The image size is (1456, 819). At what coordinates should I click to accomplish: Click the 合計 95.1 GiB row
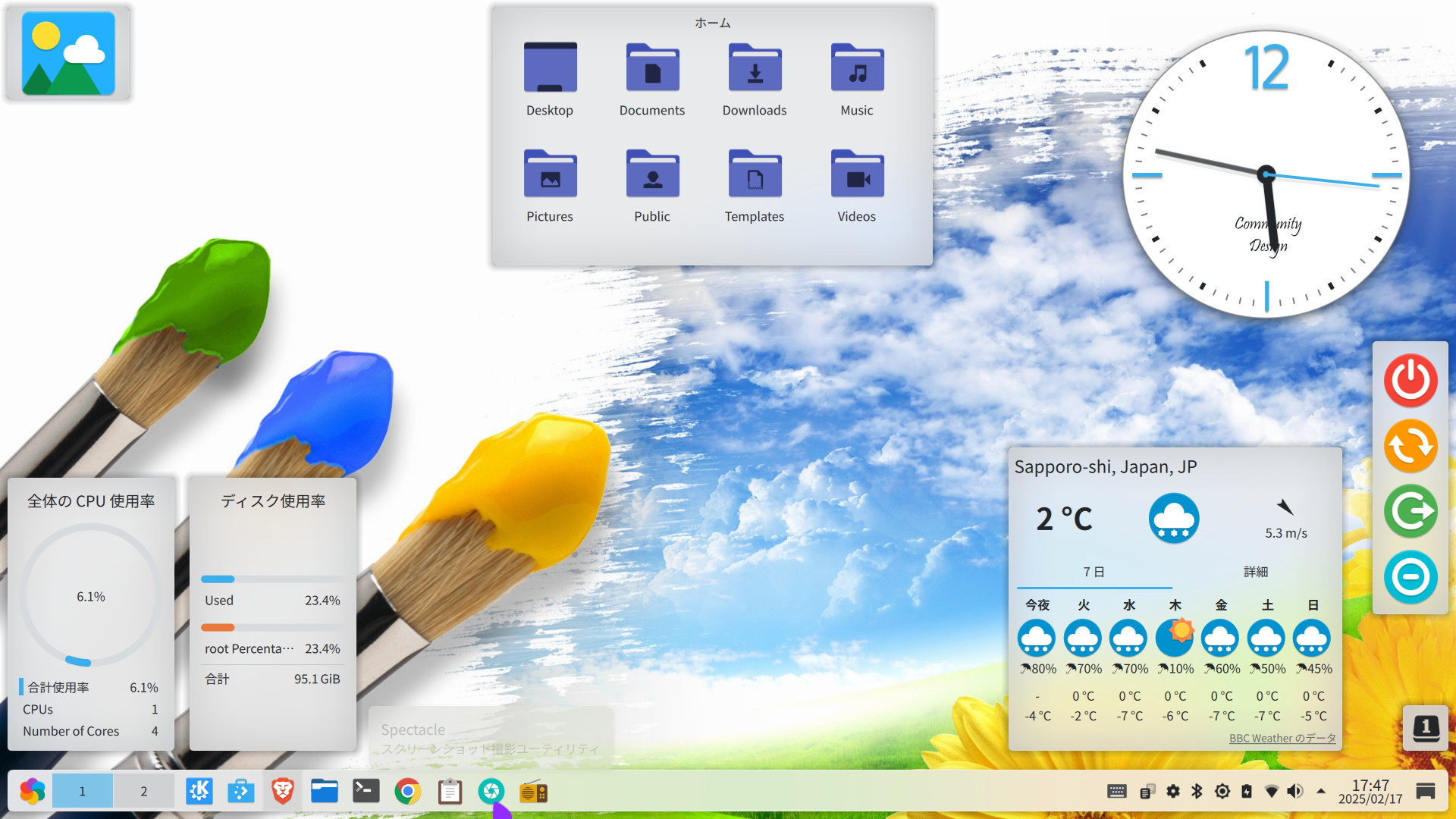coord(271,679)
